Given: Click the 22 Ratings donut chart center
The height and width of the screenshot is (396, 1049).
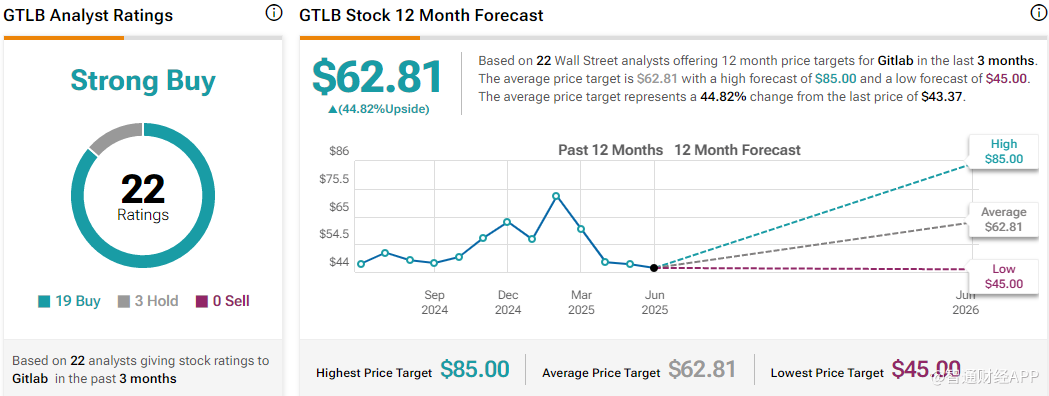Looking at the screenshot, I should pyautogui.click(x=143, y=197).
